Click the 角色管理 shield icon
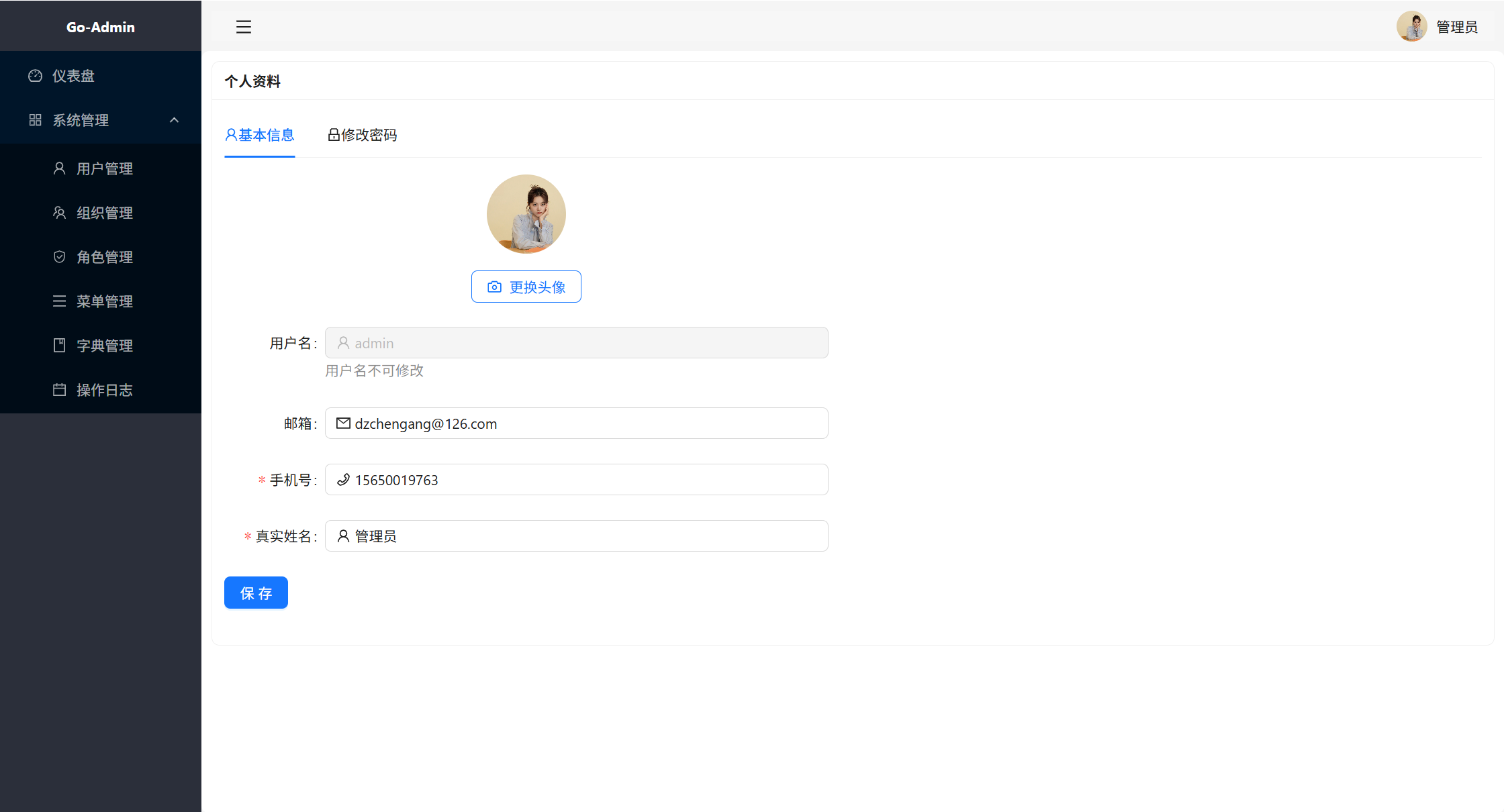This screenshot has height=812, width=1504. click(x=59, y=257)
